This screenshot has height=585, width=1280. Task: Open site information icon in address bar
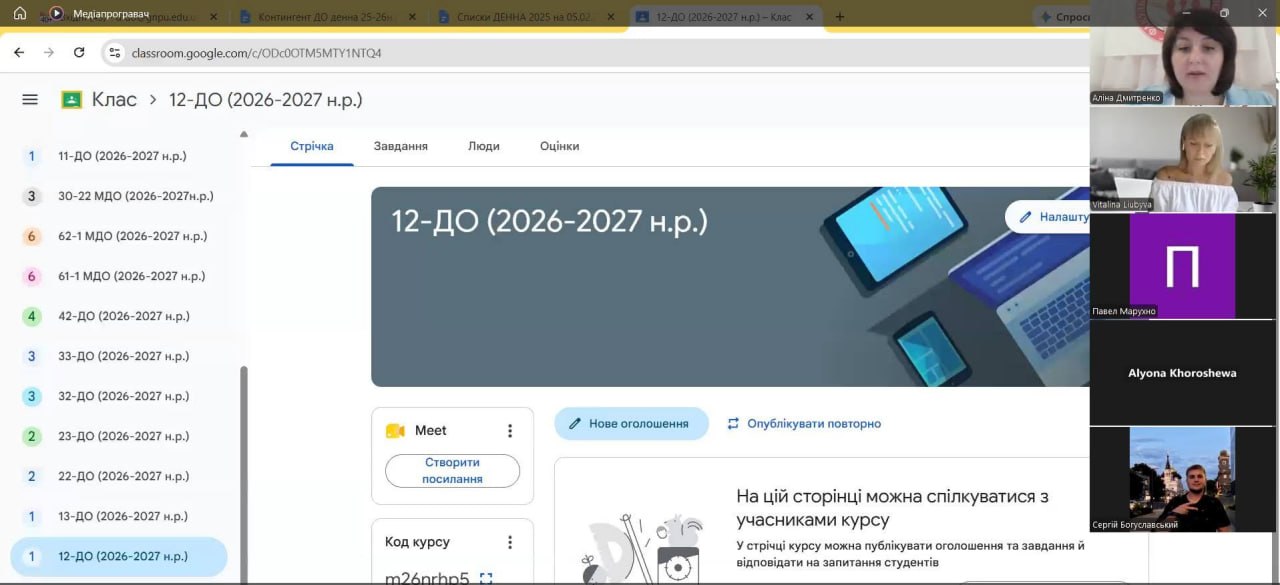click(114, 52)
